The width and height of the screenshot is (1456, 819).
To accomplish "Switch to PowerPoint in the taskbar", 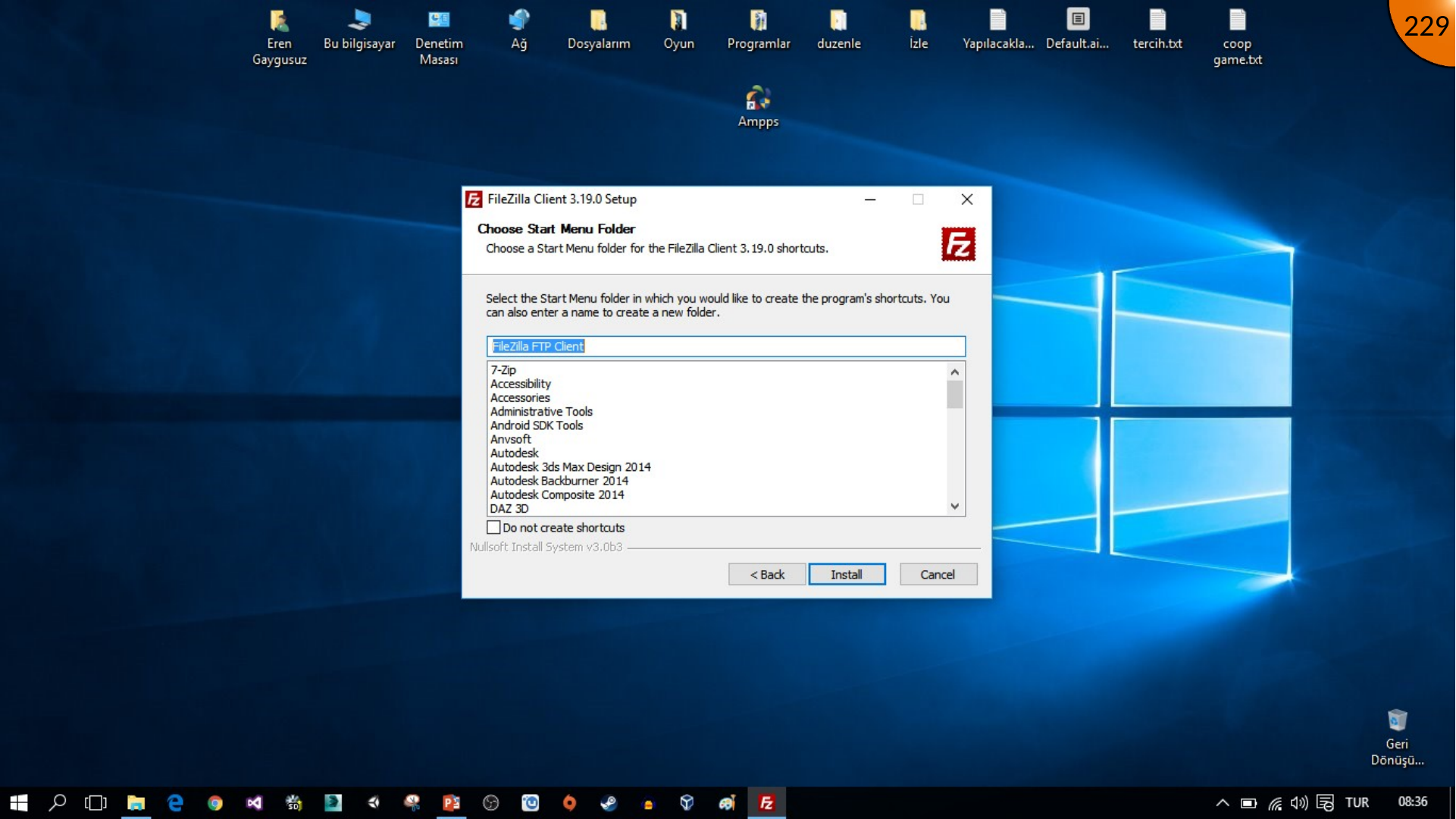I will [452, 802].
